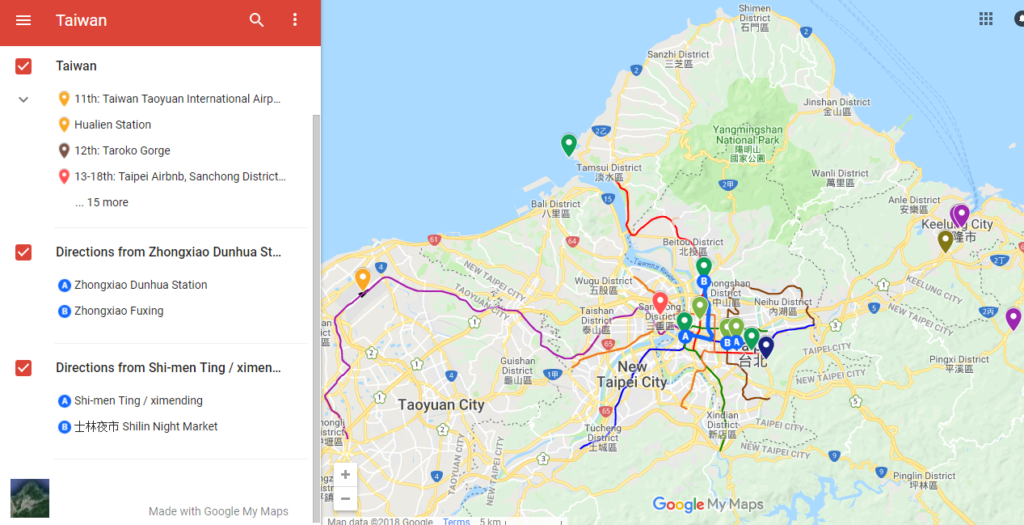Expand the '... 15 more' list
The width and height of the screenshot is (1024, 525).
[x=101, y=202]
